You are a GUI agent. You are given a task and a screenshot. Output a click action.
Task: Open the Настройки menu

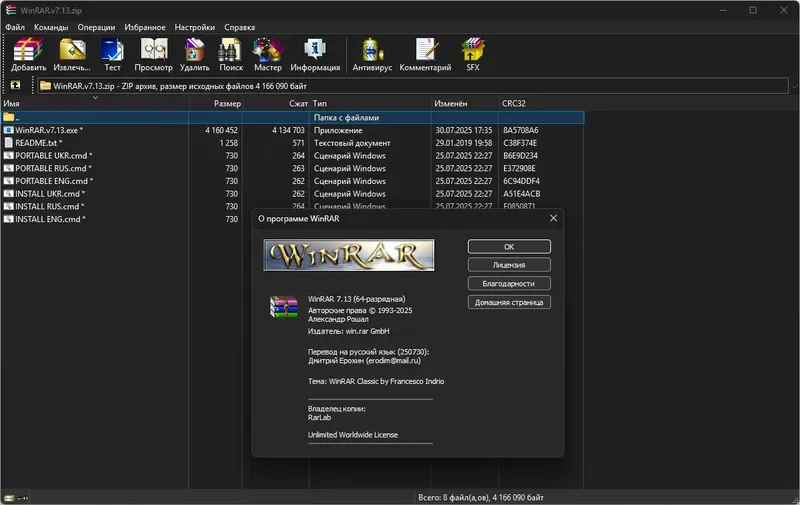(x=194, y=27)
